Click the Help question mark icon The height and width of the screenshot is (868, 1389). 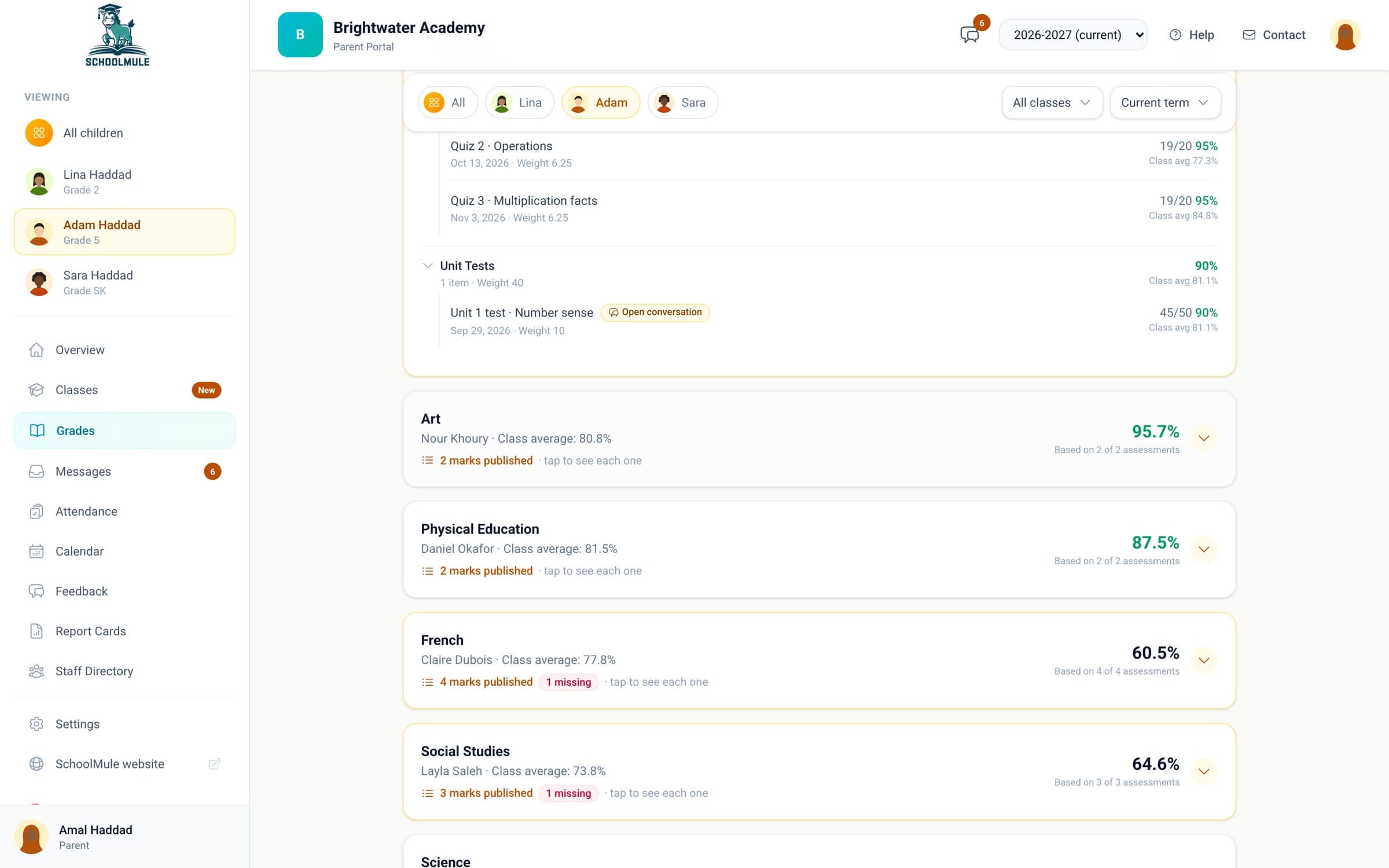tap(1175, 35)
